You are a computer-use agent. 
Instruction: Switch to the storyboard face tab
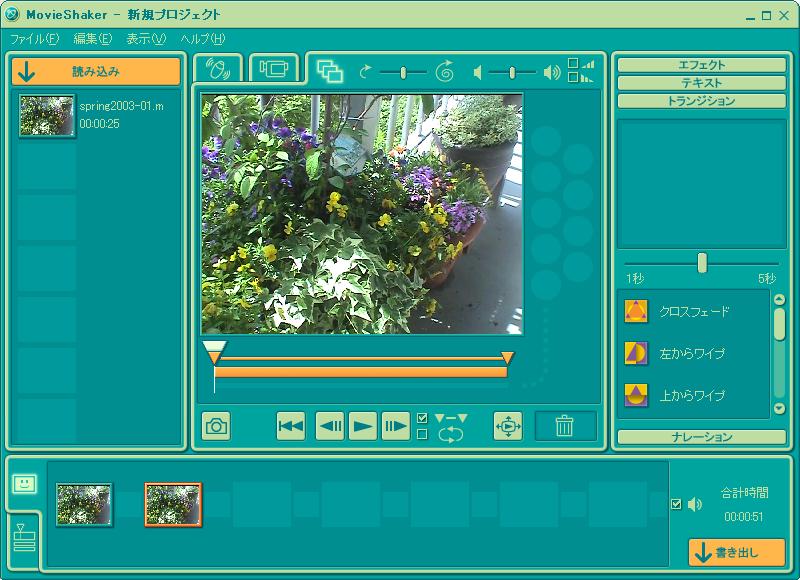tap(24, 483)
